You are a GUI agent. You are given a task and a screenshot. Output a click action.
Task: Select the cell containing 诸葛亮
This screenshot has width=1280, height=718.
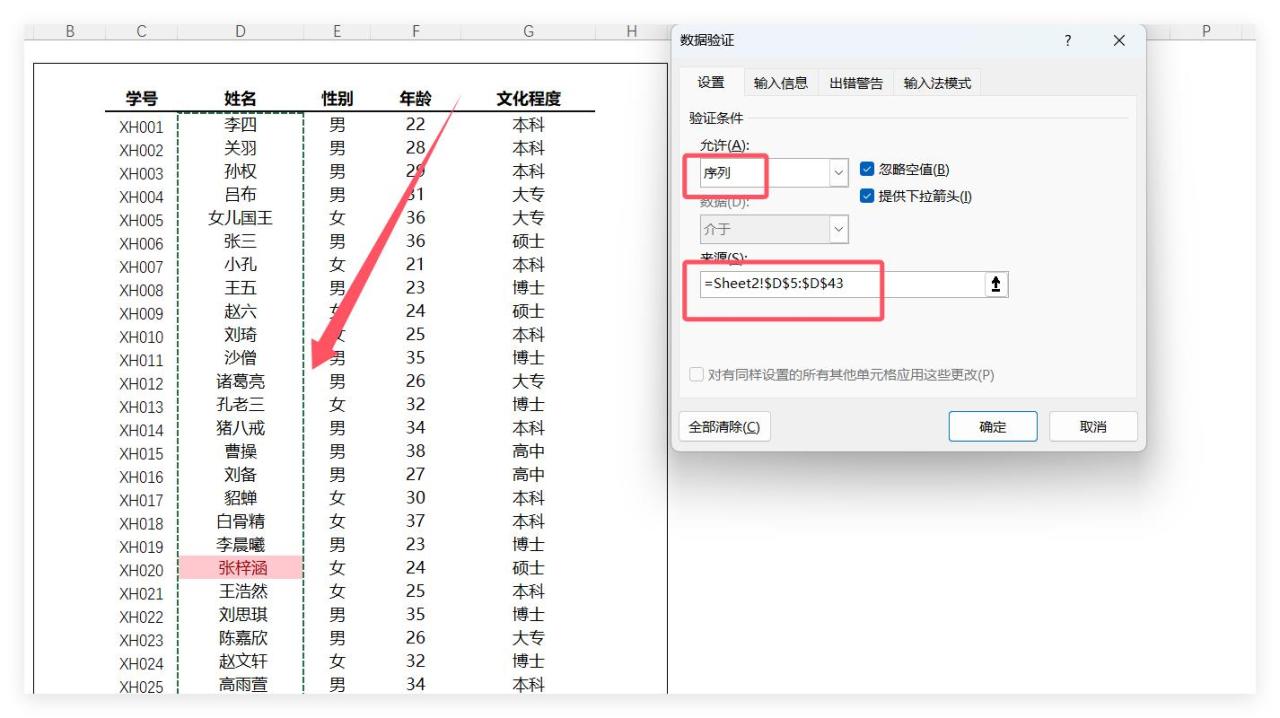[240, 381]
